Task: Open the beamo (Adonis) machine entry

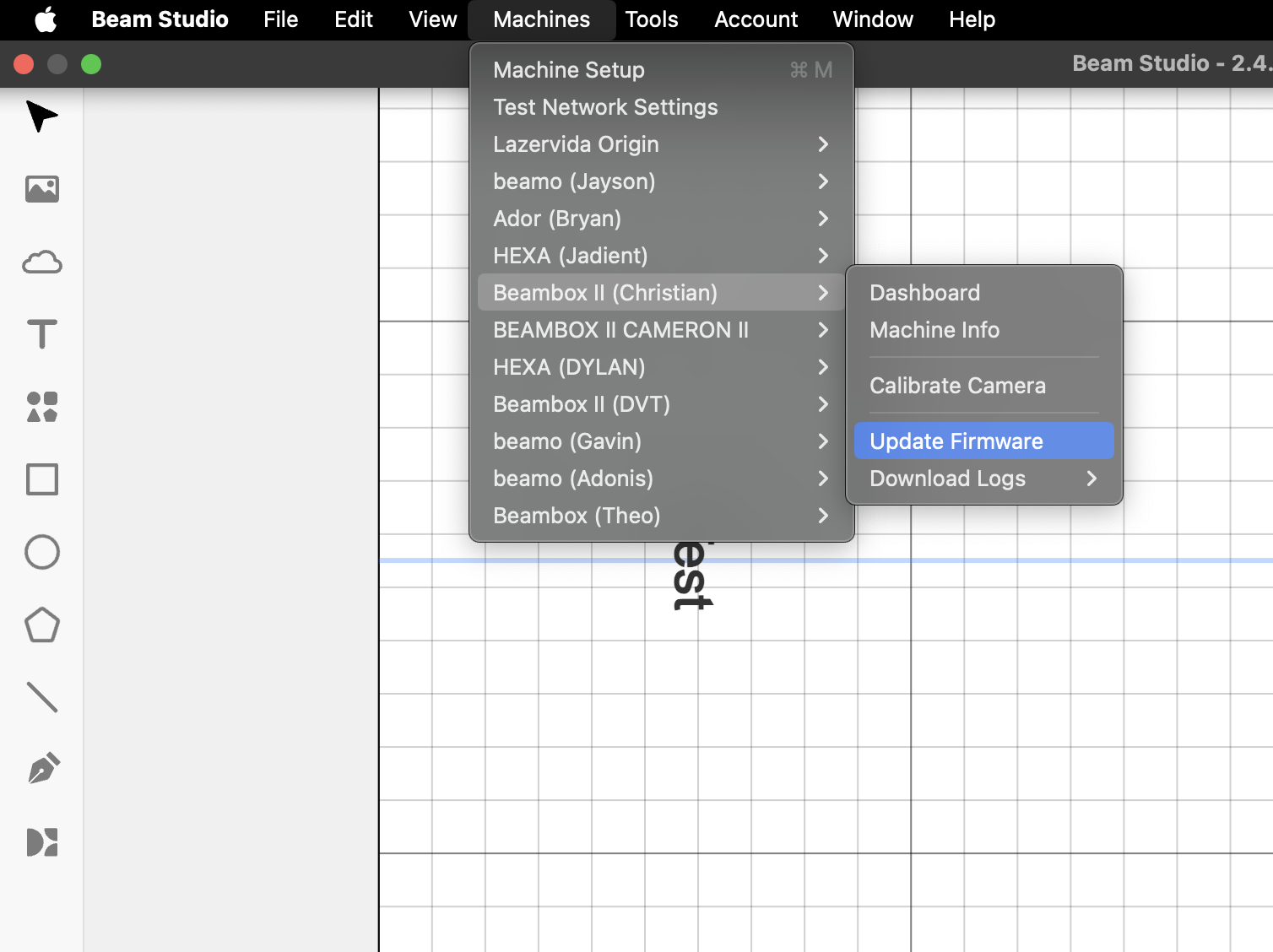Action: point(661,479)
